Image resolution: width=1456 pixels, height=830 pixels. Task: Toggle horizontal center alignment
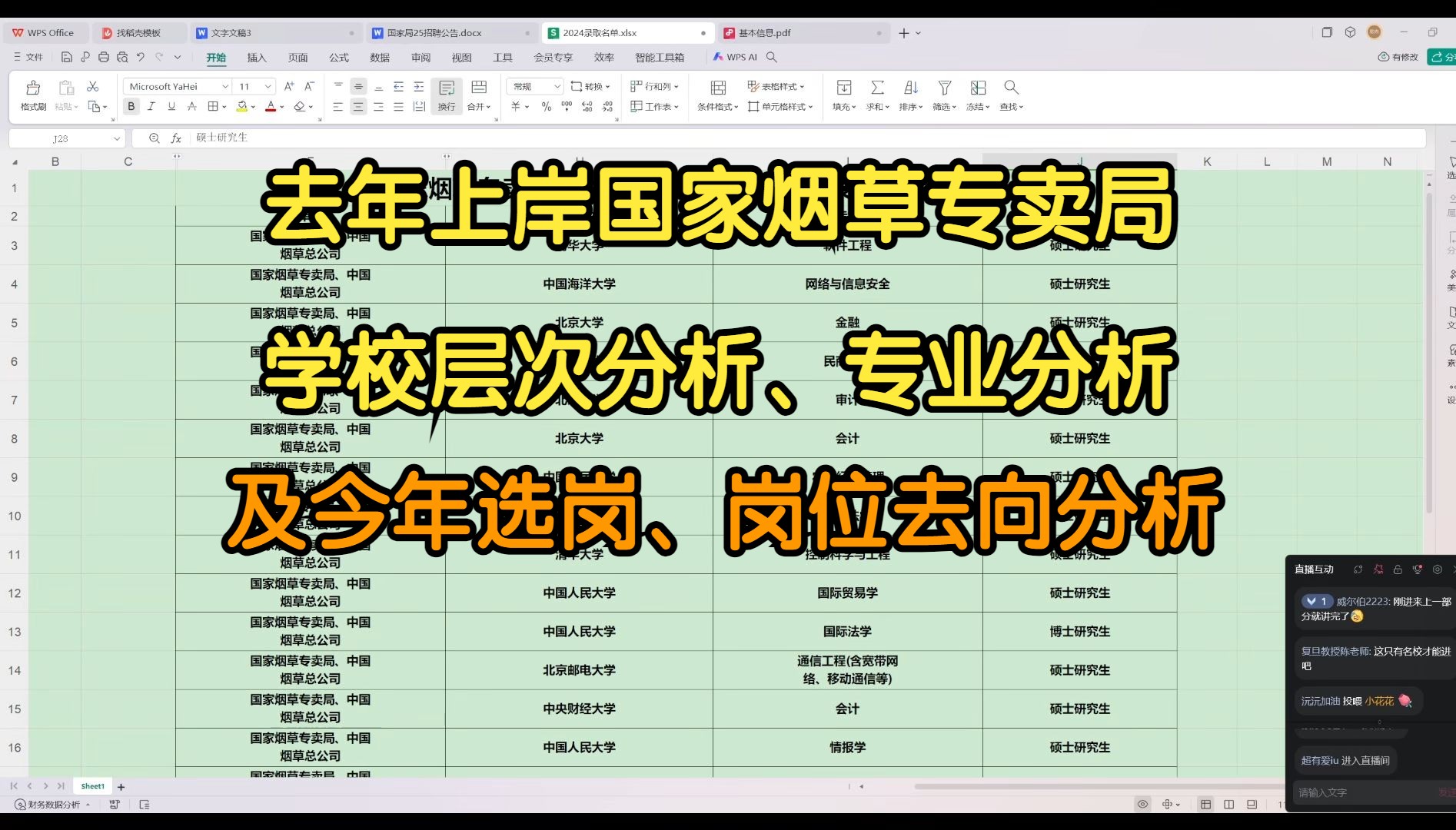358,107
